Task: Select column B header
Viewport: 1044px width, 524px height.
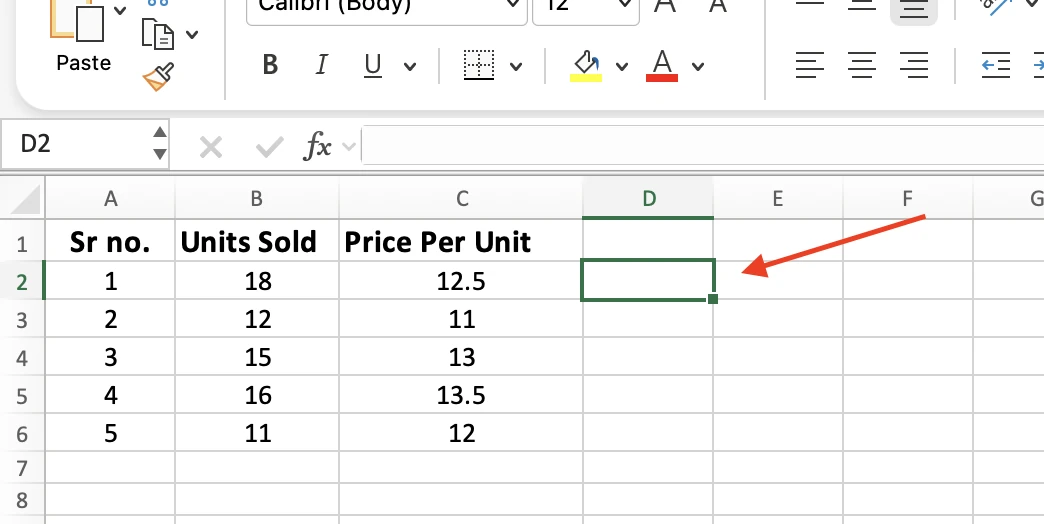Action: tap(256, 198)
